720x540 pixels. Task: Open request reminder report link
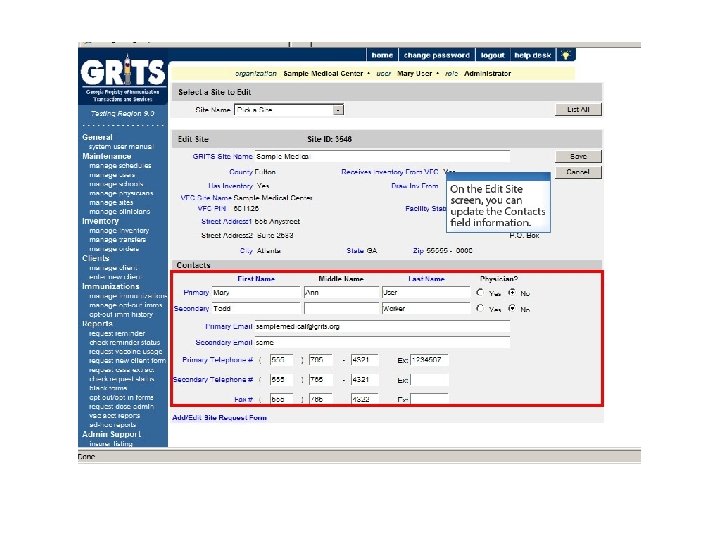[117, 333]
